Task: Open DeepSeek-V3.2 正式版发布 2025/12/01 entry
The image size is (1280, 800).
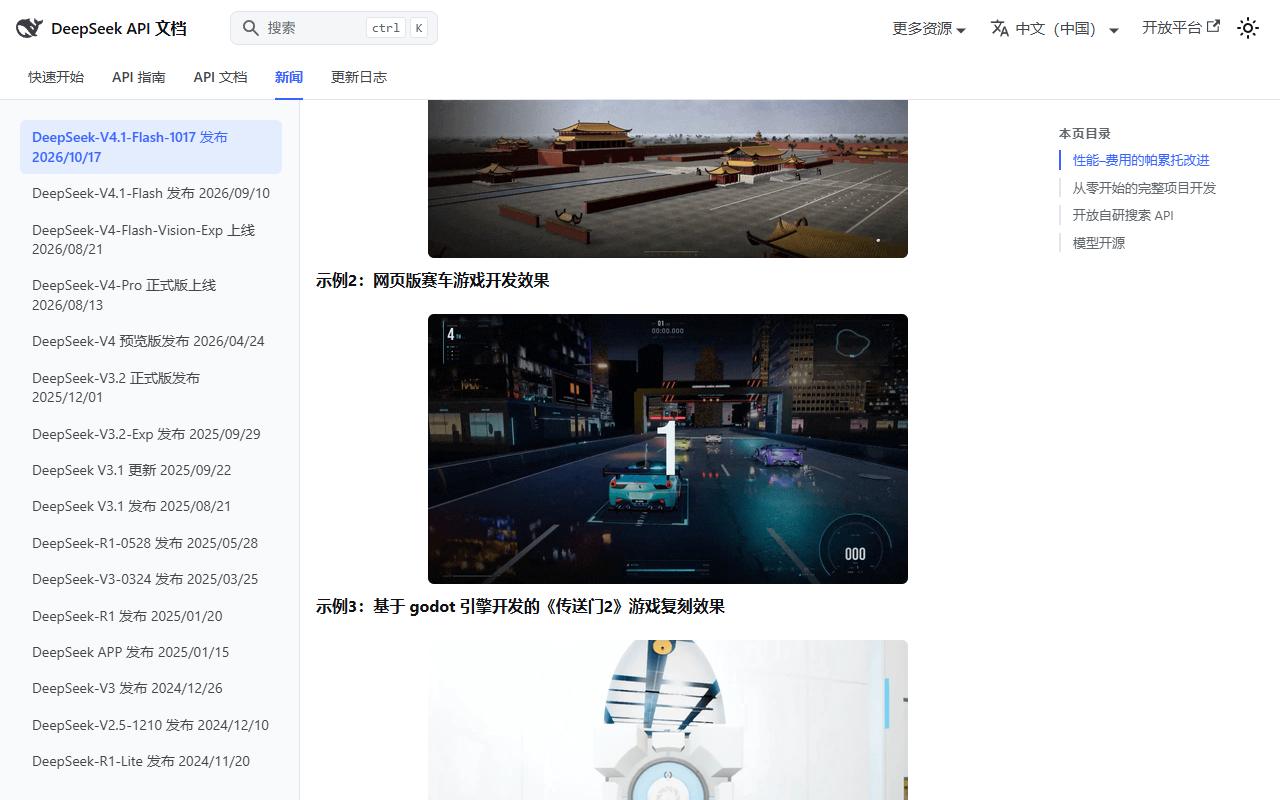Action: [151, 387]
